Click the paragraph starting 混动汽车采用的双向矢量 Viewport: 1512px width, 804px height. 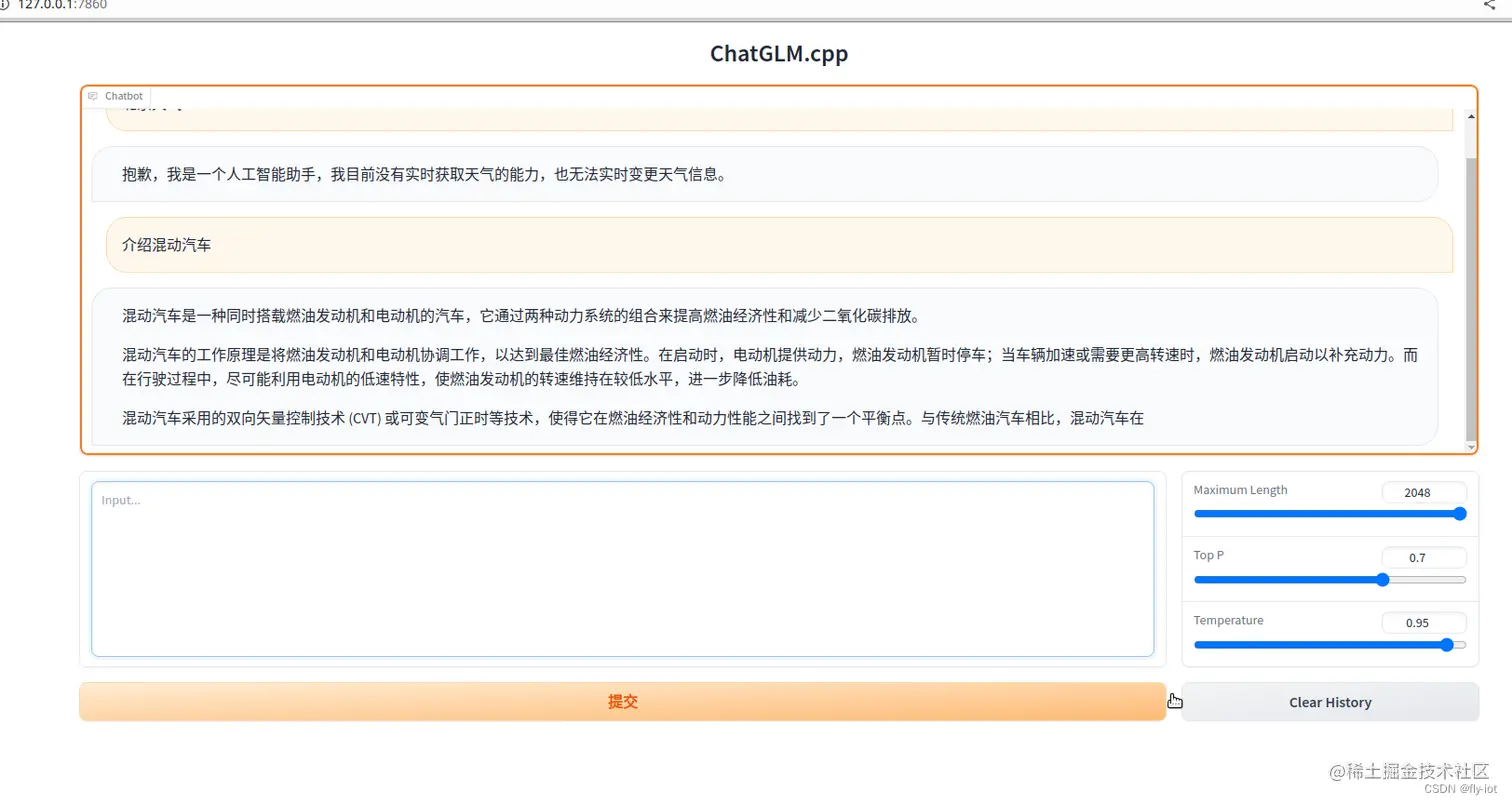632,419
